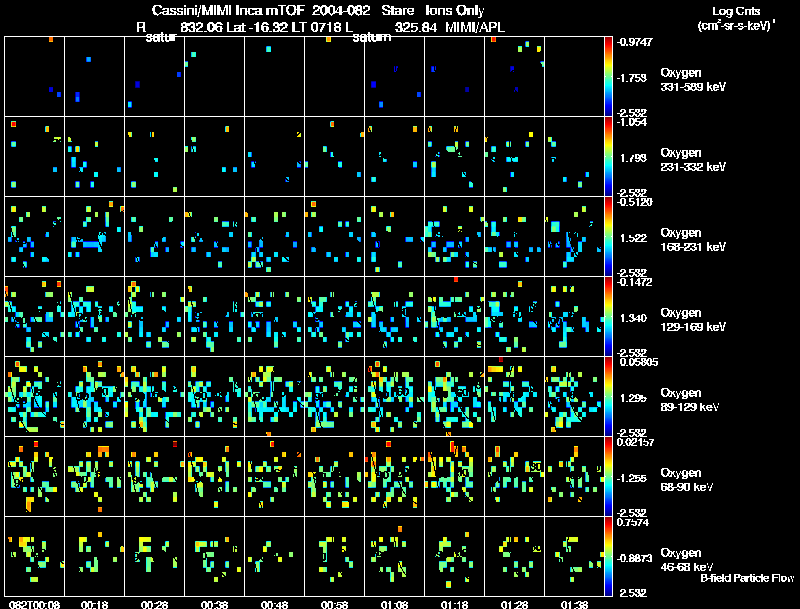This screenshot has height=609, width=800.
Task: Click the B-field Particle Flow legend text
Action: click(x=746, y=578)
